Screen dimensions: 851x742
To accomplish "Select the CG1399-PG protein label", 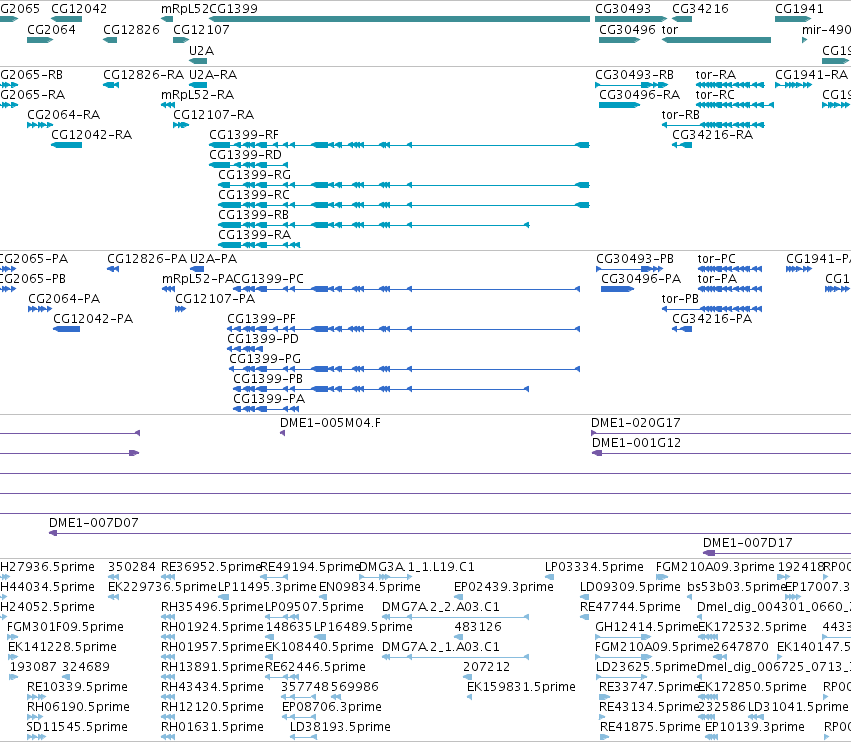I will pyautogui.click(x=265, y=359).
